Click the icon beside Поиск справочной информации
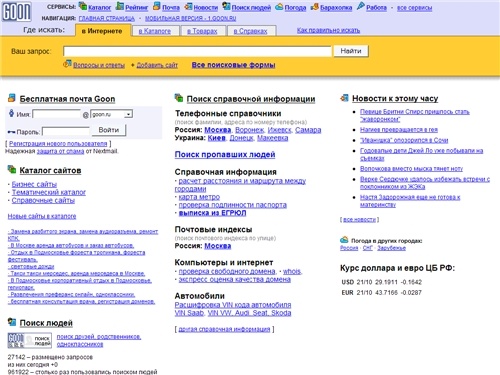 click(x=179, y=98)
